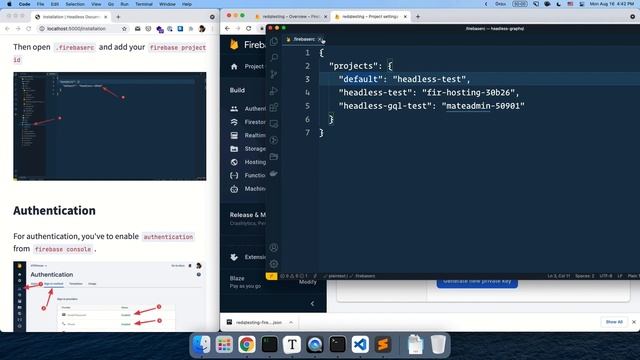Open Extensions in Firebase sidebar
The height and width of the screenshot is (360, 640).
pos(248,257)
